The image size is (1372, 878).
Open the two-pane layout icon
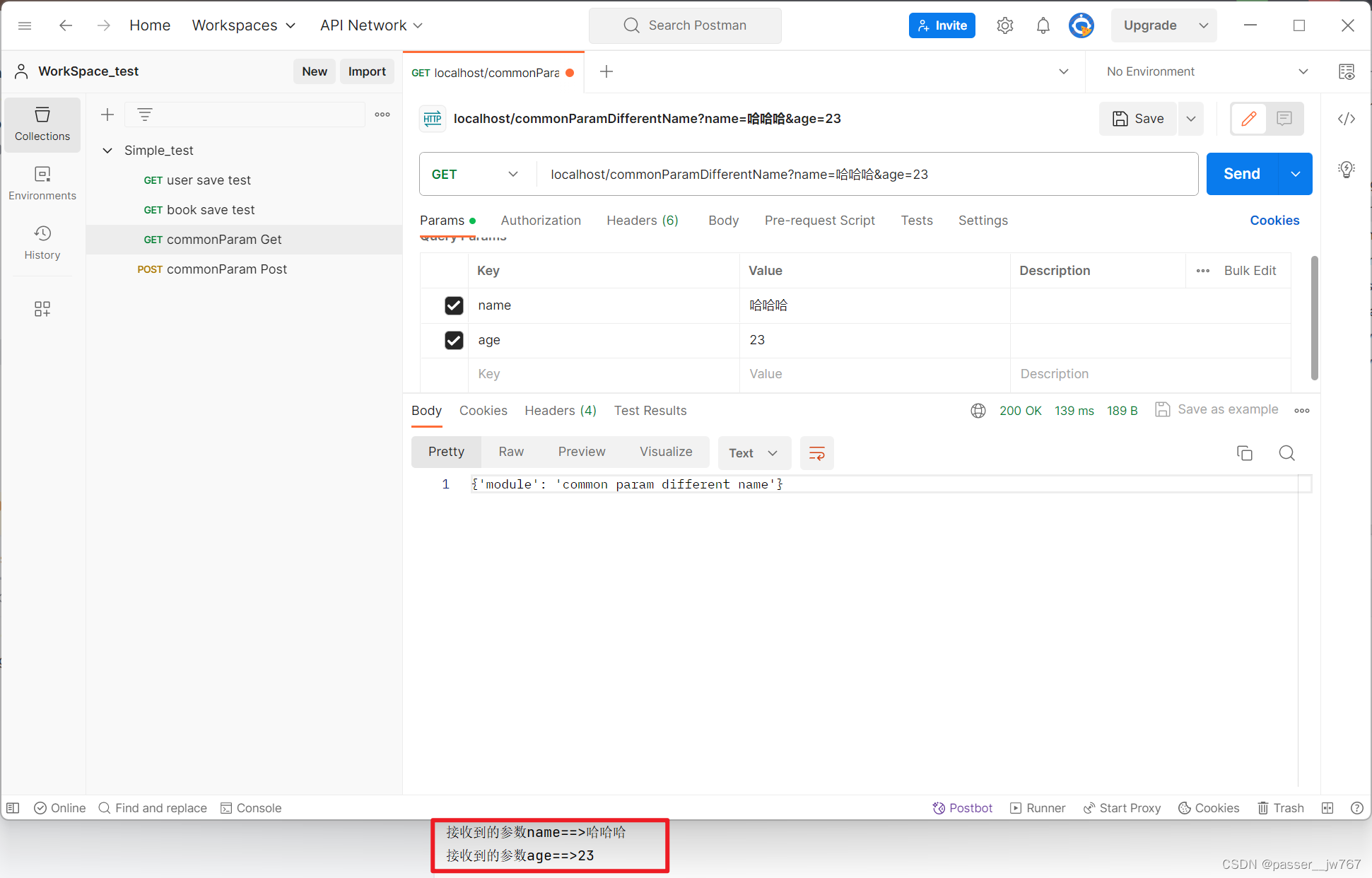(x=1327, y=808)
